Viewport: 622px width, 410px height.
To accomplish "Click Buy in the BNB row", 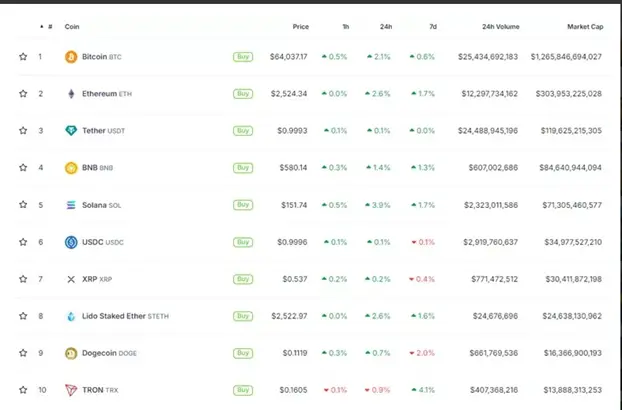I will click(x=243, y=168).
